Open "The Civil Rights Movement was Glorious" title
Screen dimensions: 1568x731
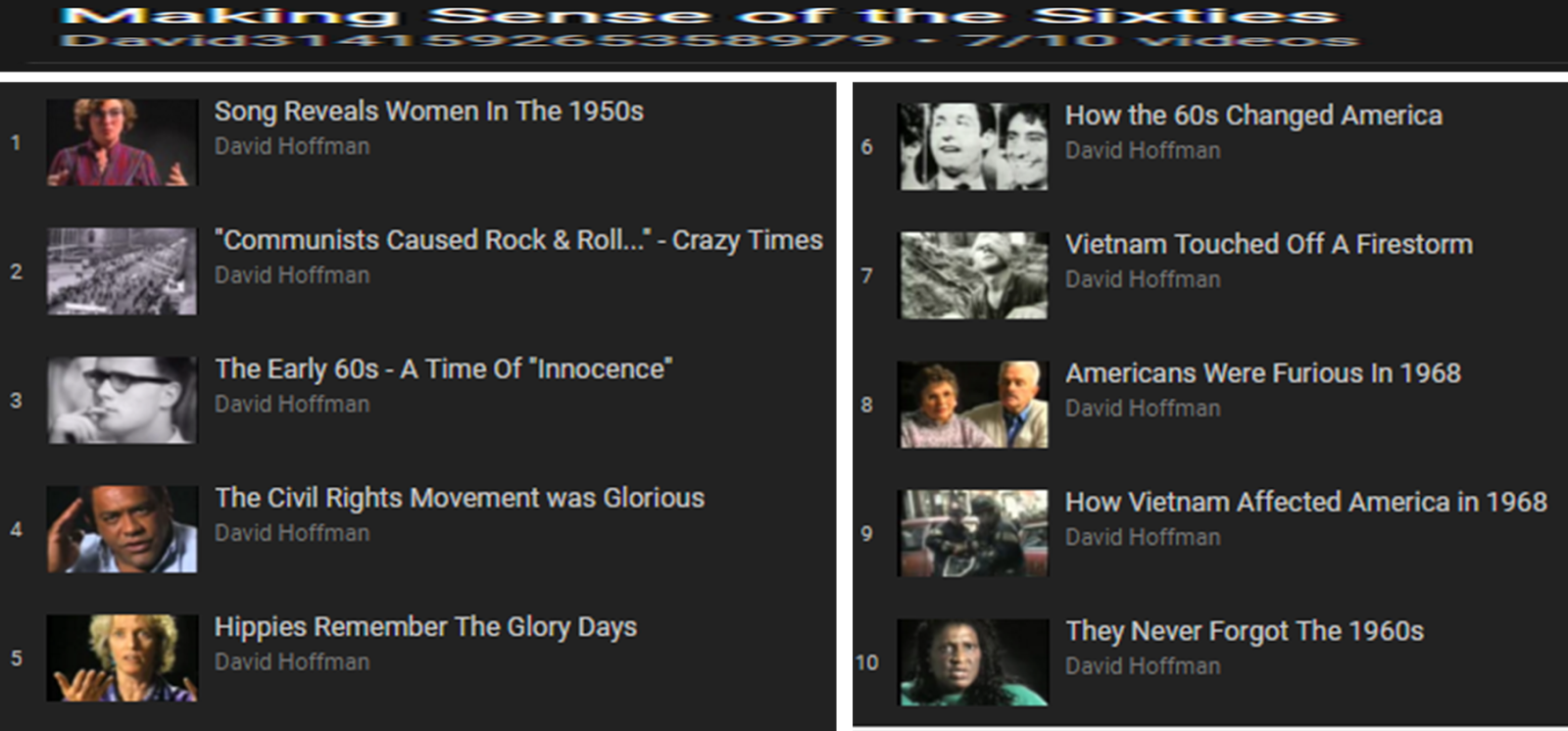coord(459,498)
